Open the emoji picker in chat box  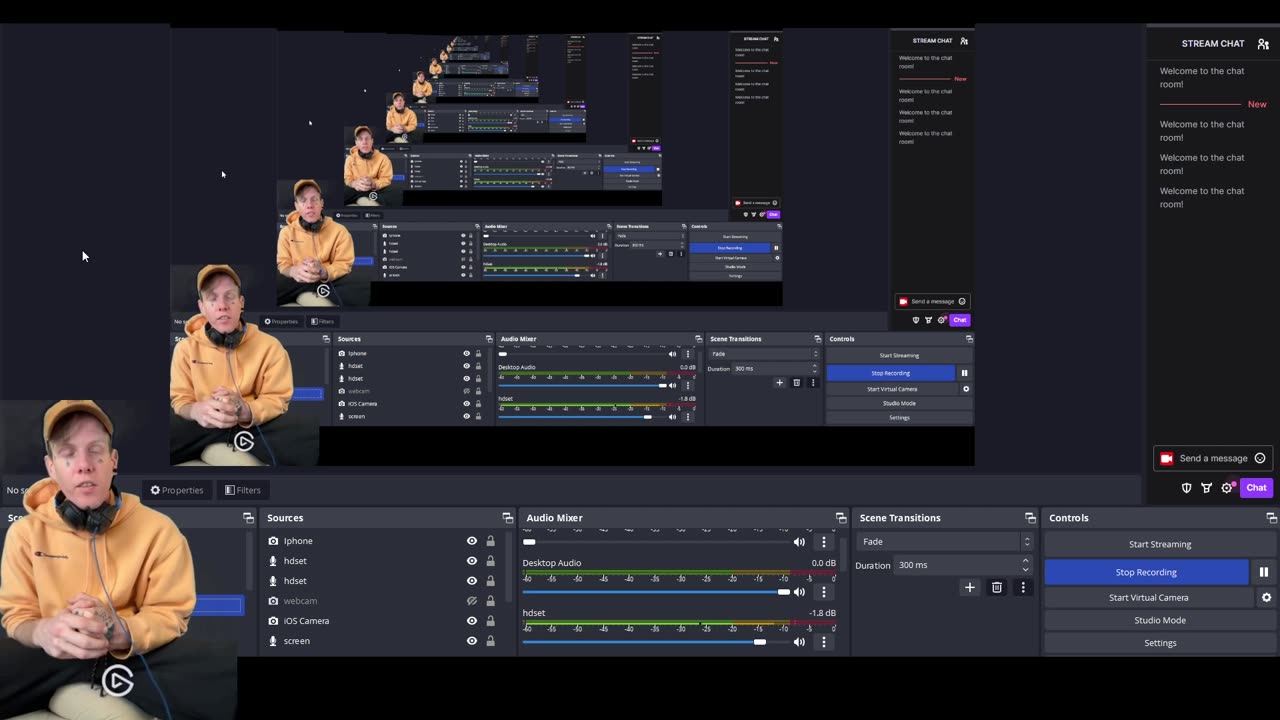pos(1260,458)
